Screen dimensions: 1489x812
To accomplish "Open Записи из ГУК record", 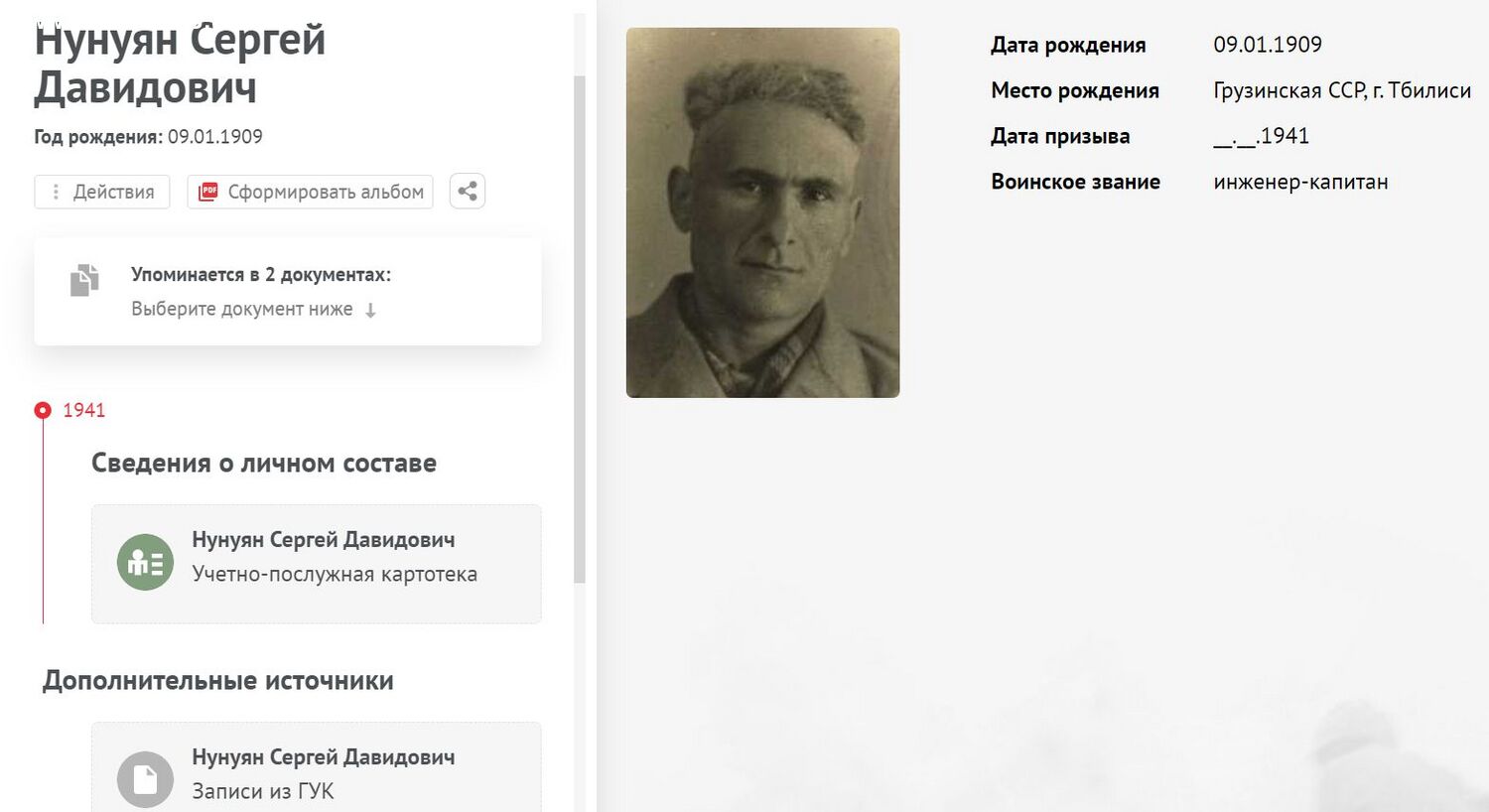I will click(317, 767).
